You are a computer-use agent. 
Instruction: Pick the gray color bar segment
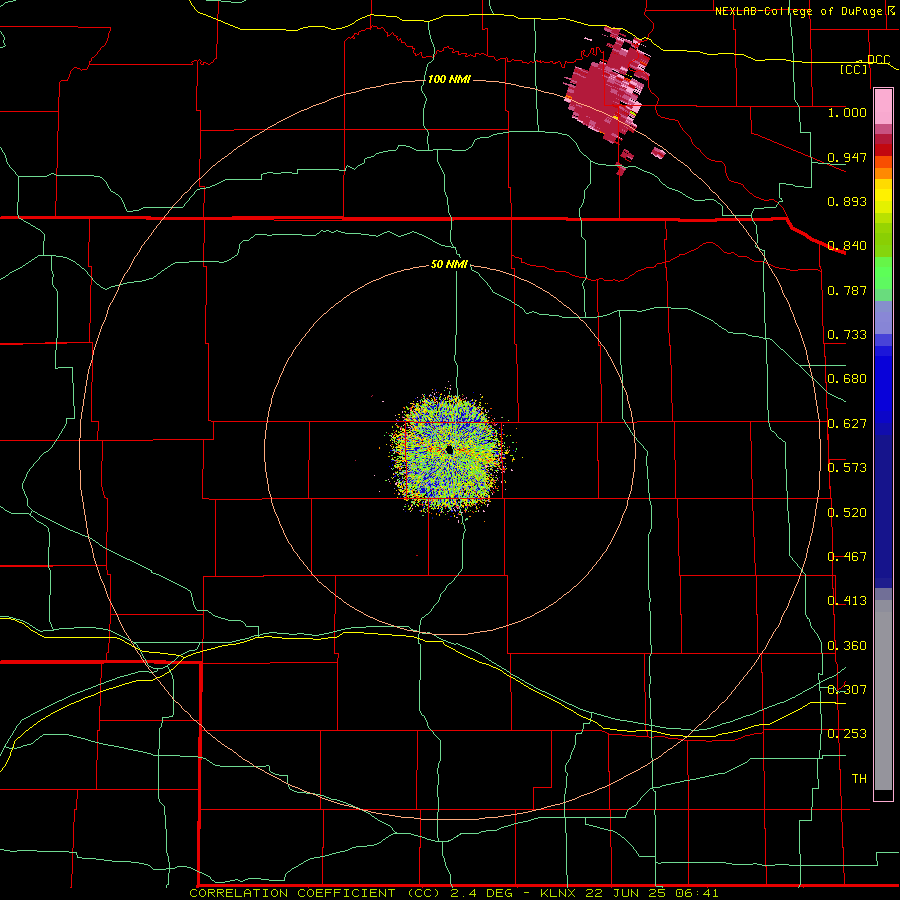tap(883, 695)
